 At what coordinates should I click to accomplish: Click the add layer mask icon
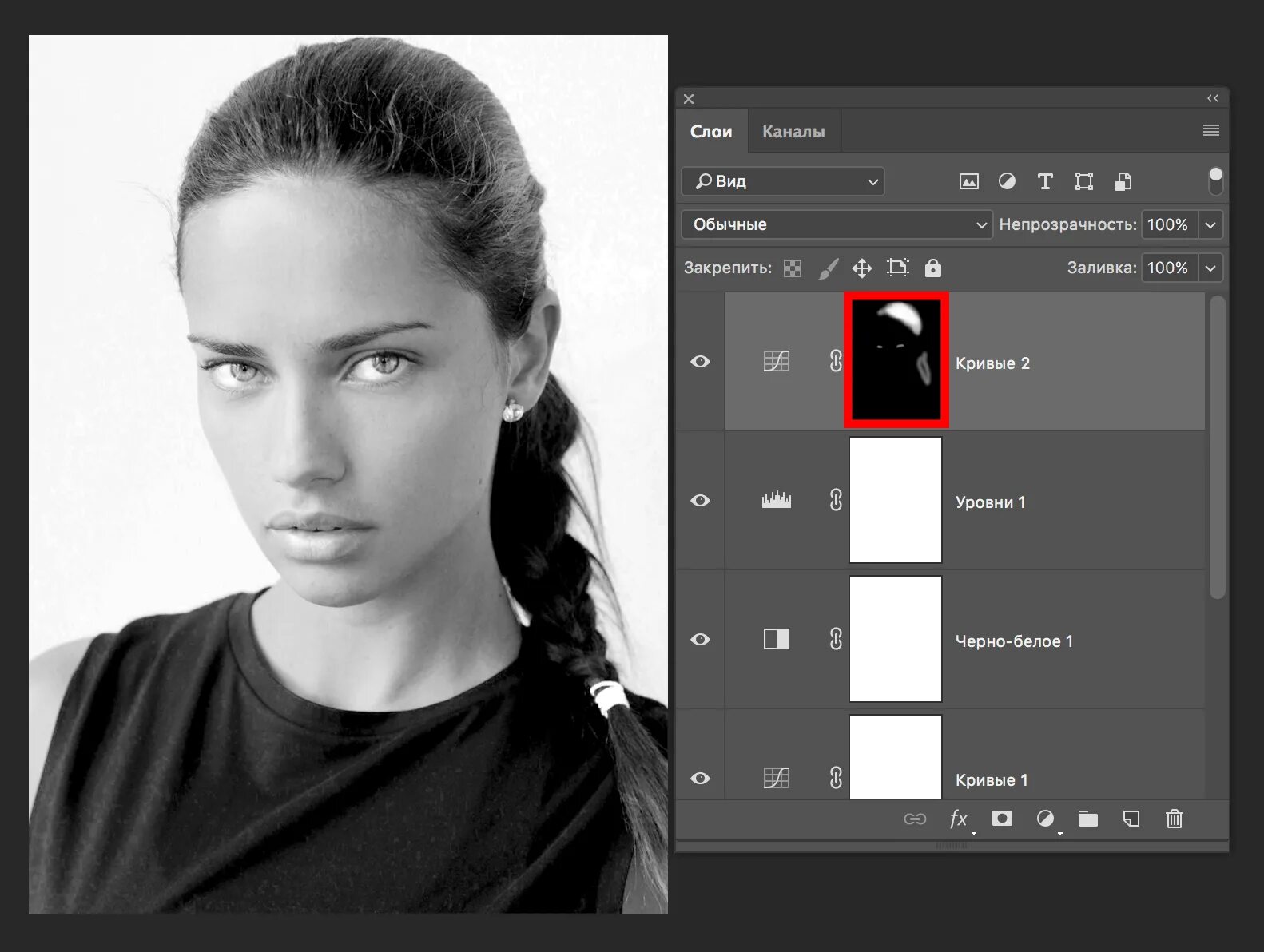1002,819
